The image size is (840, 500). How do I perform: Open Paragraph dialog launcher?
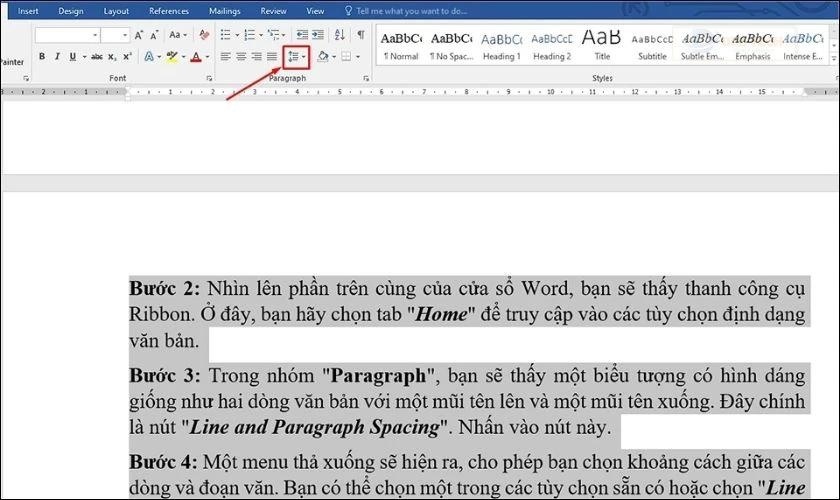pyautogui.click(x=366, y=79)
